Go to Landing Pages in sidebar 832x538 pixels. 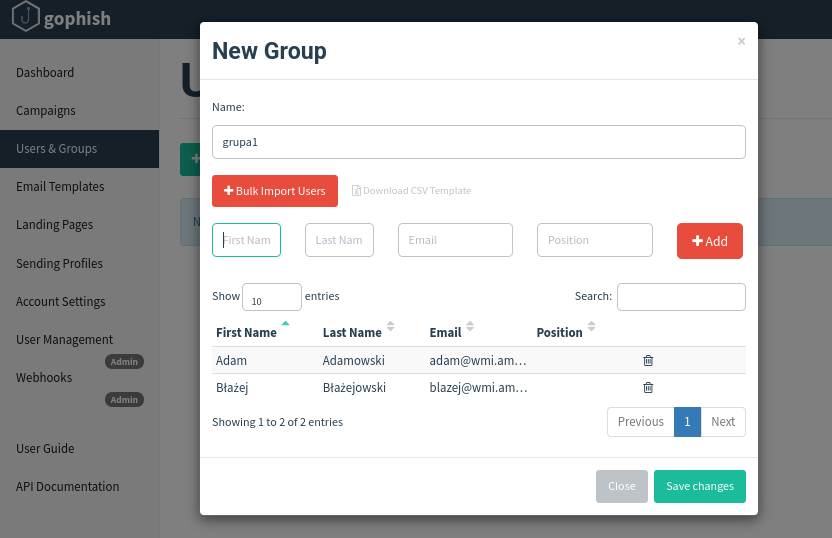coord(54,225)
